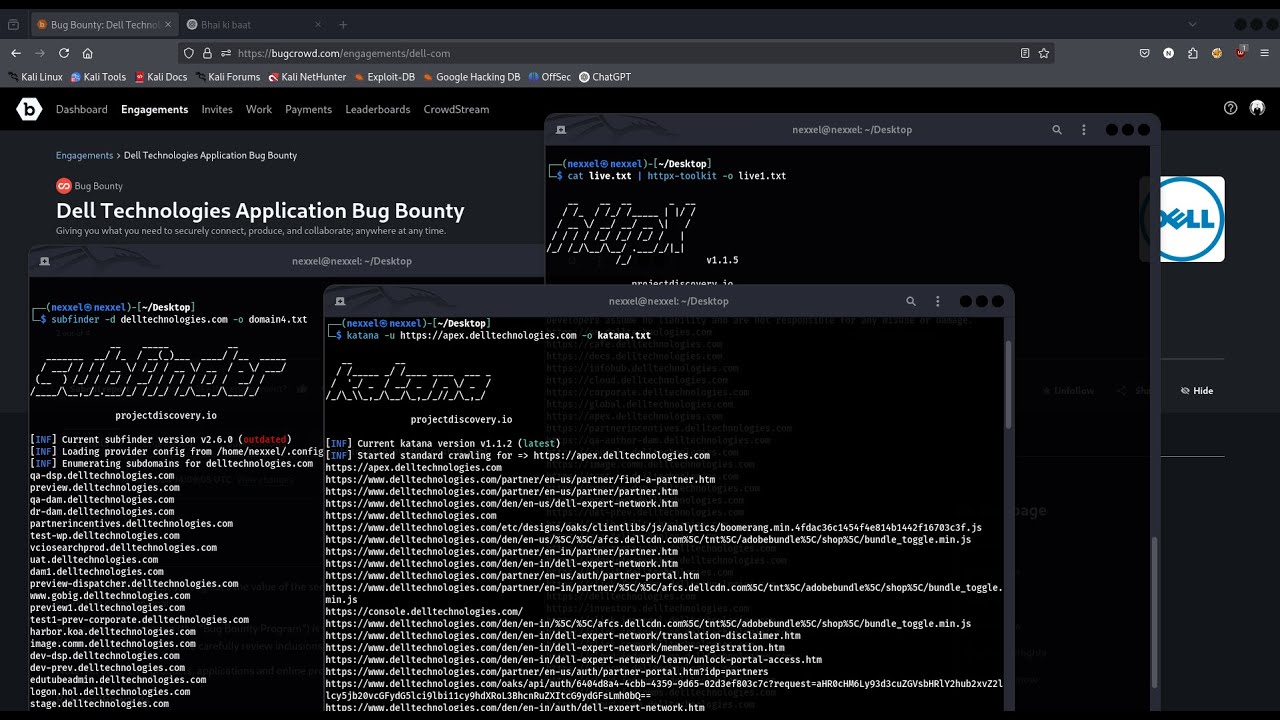Open the Bugcrowd help icon
The image size is (1280, 720).
[1231, 108]
